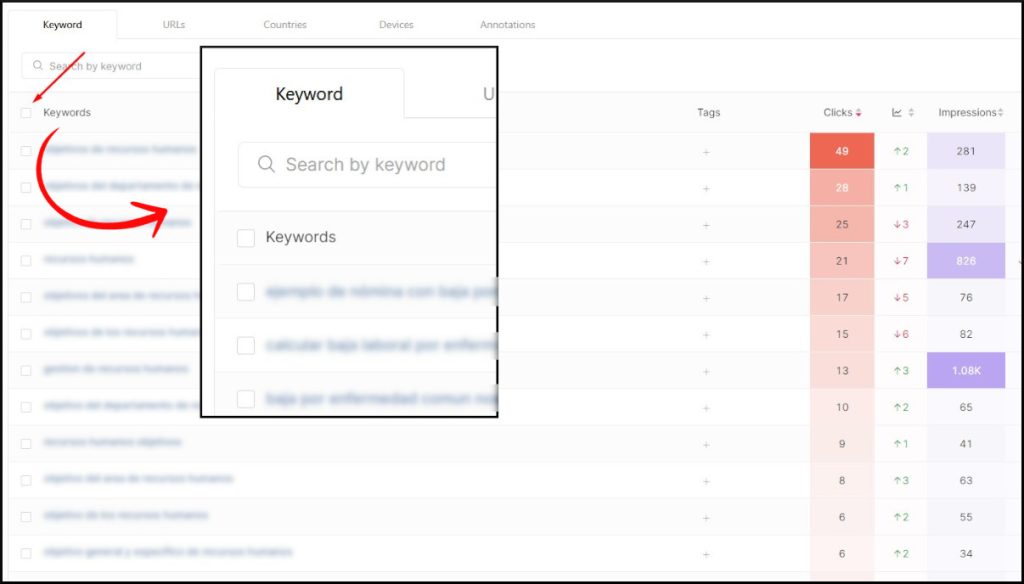Switch to the URLs tab
The width and height of the screenshot is (1024, 584).
173,25
